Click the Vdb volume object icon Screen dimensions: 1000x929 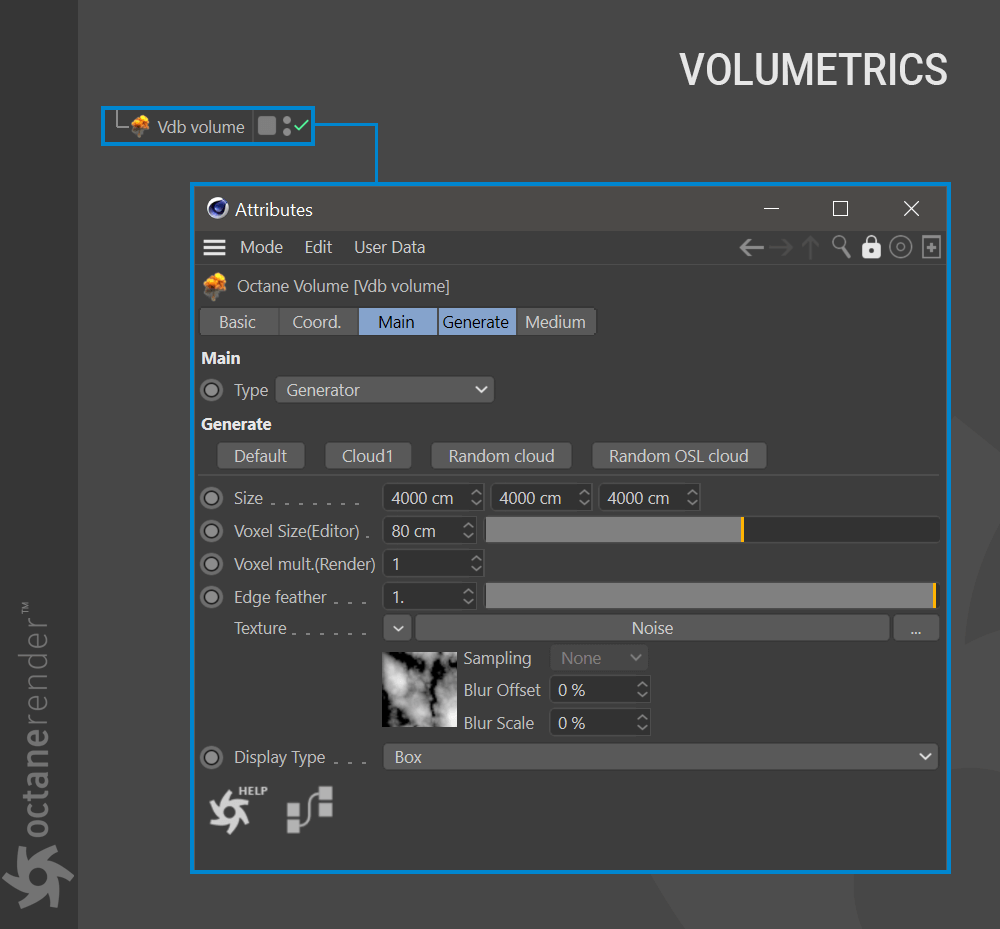pos(140,126)
